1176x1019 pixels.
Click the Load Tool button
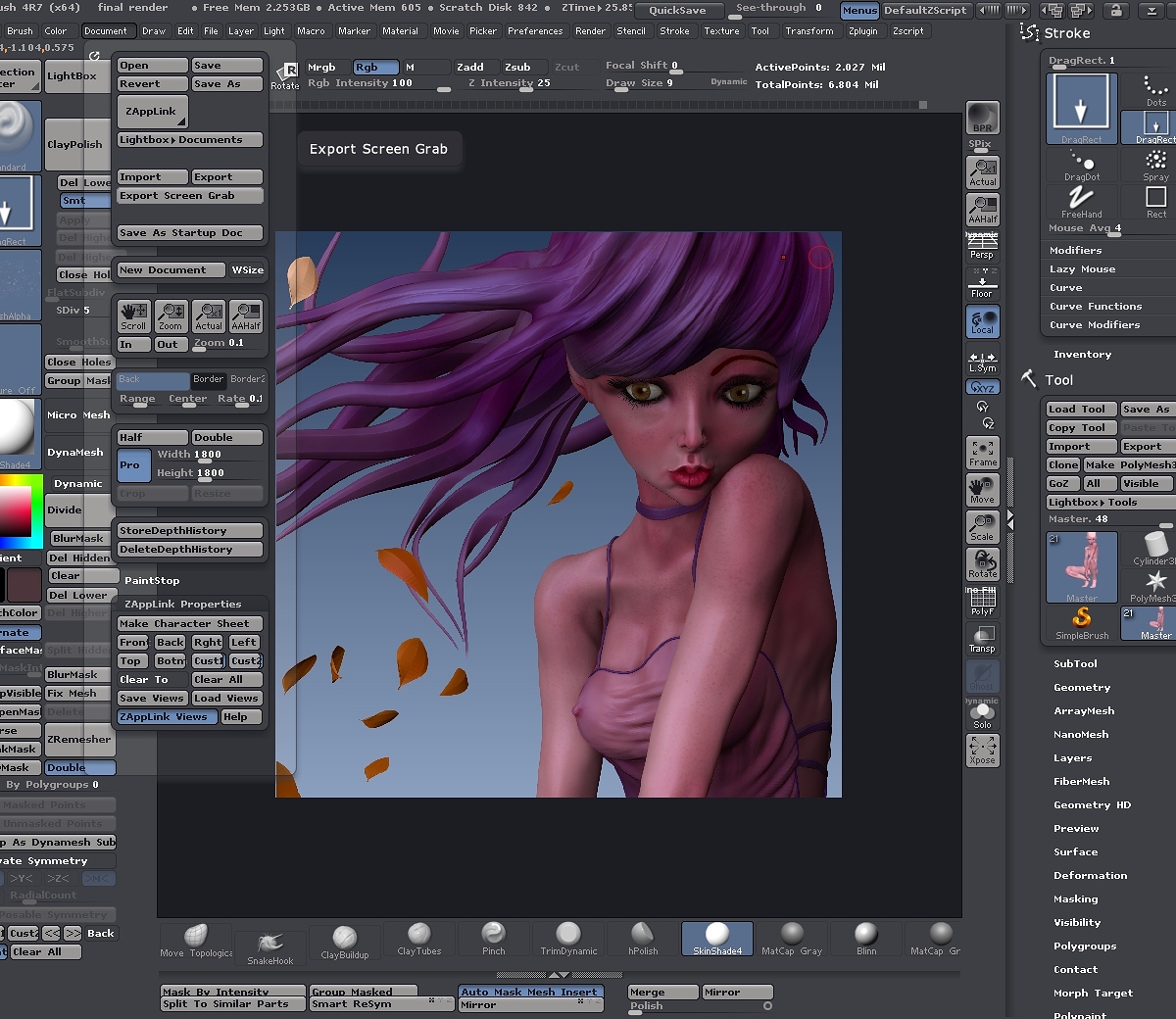pos(1082,409)
